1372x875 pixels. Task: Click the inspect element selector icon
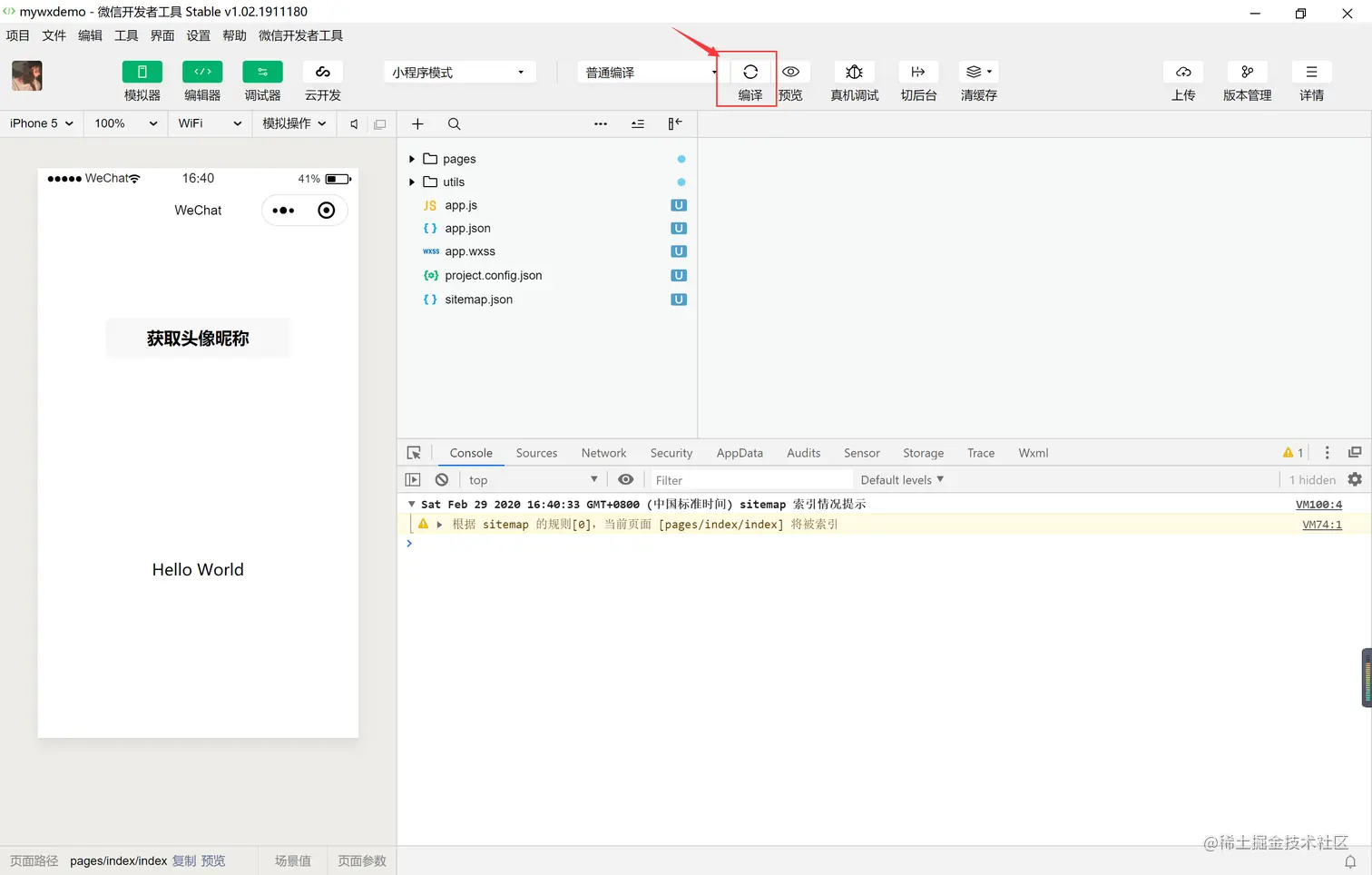414,453
